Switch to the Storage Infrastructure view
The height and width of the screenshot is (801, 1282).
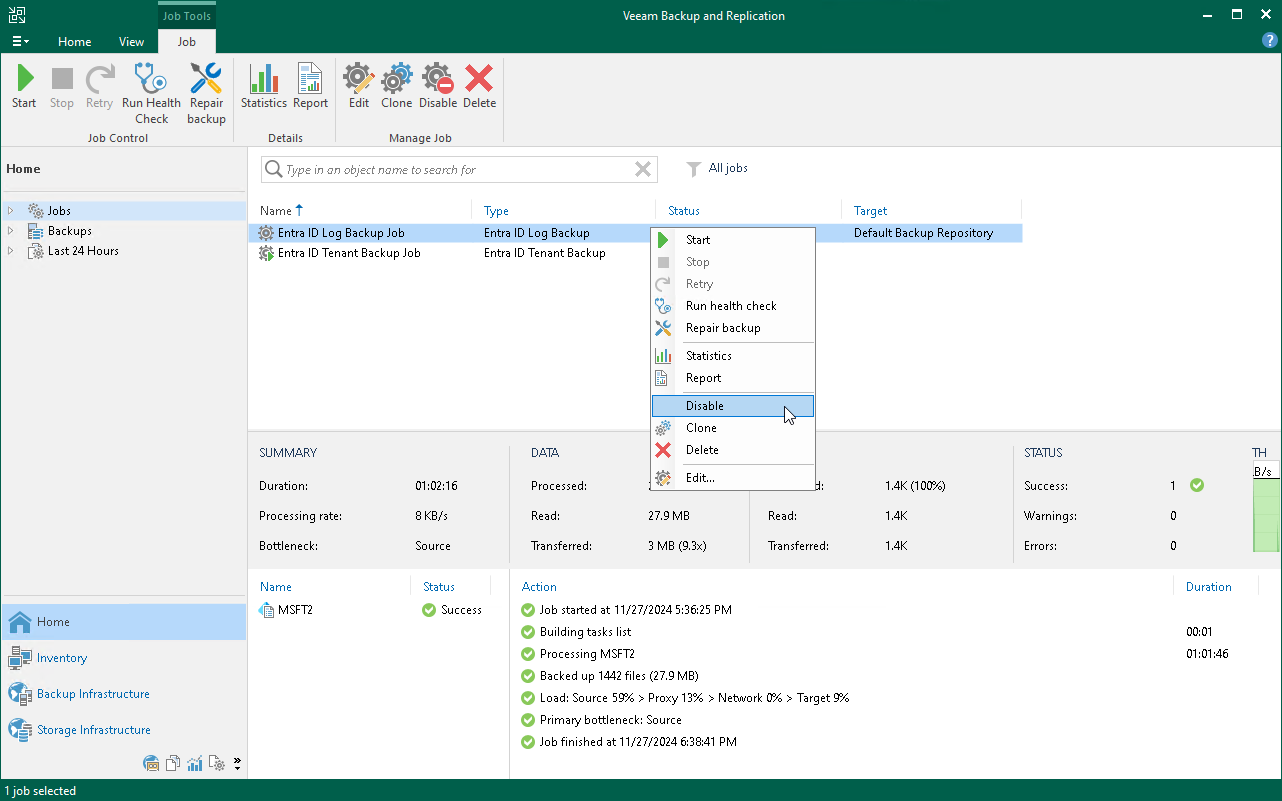coord(124,730)
